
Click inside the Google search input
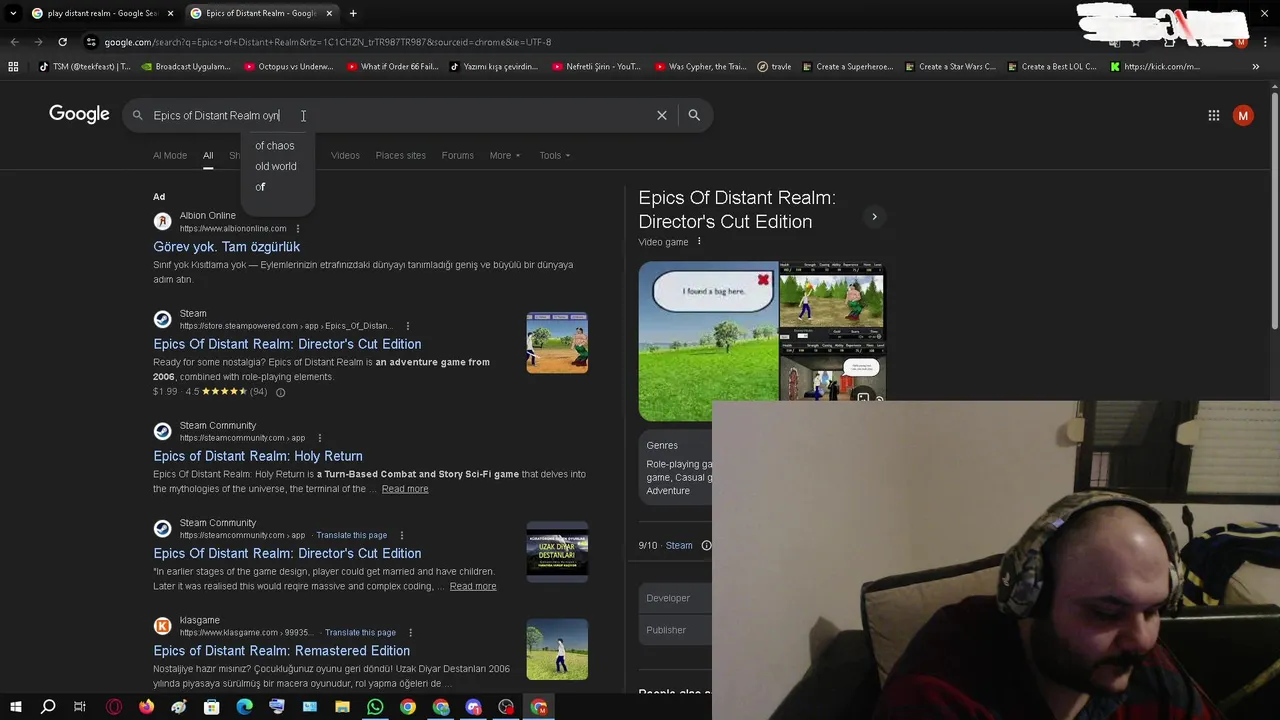[400, 115]
